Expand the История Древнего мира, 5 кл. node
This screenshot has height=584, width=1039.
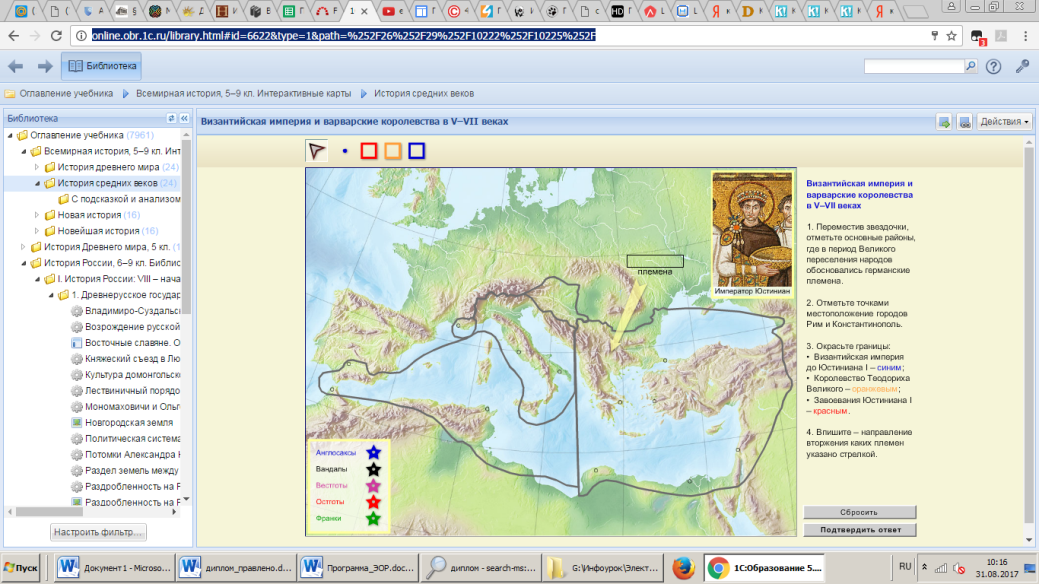point(24,247)
